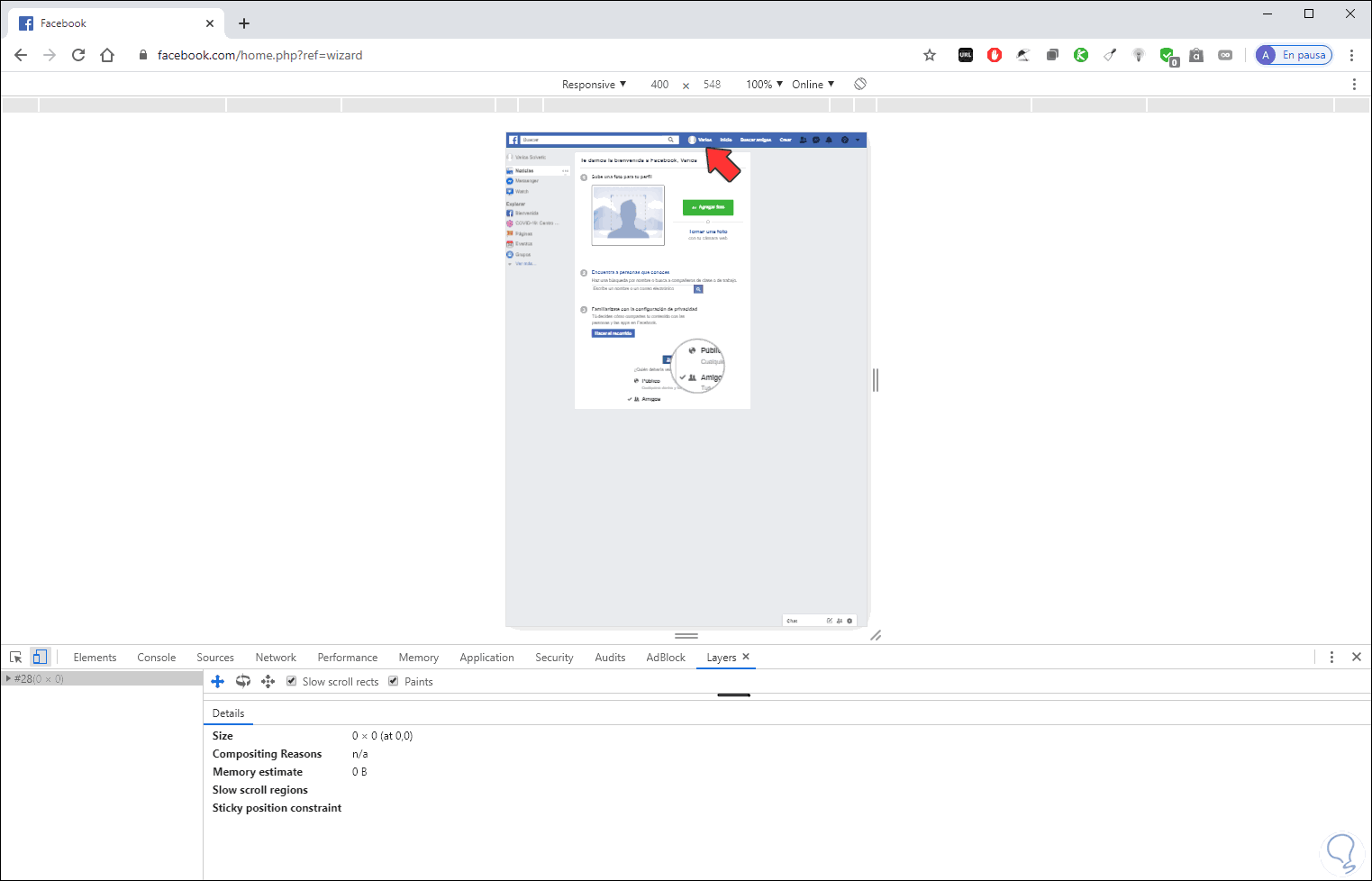The width and height of the screenshot is (1372, 881).
Task: Click the beach umbrella extension icon
Action: pos(1023,55)
